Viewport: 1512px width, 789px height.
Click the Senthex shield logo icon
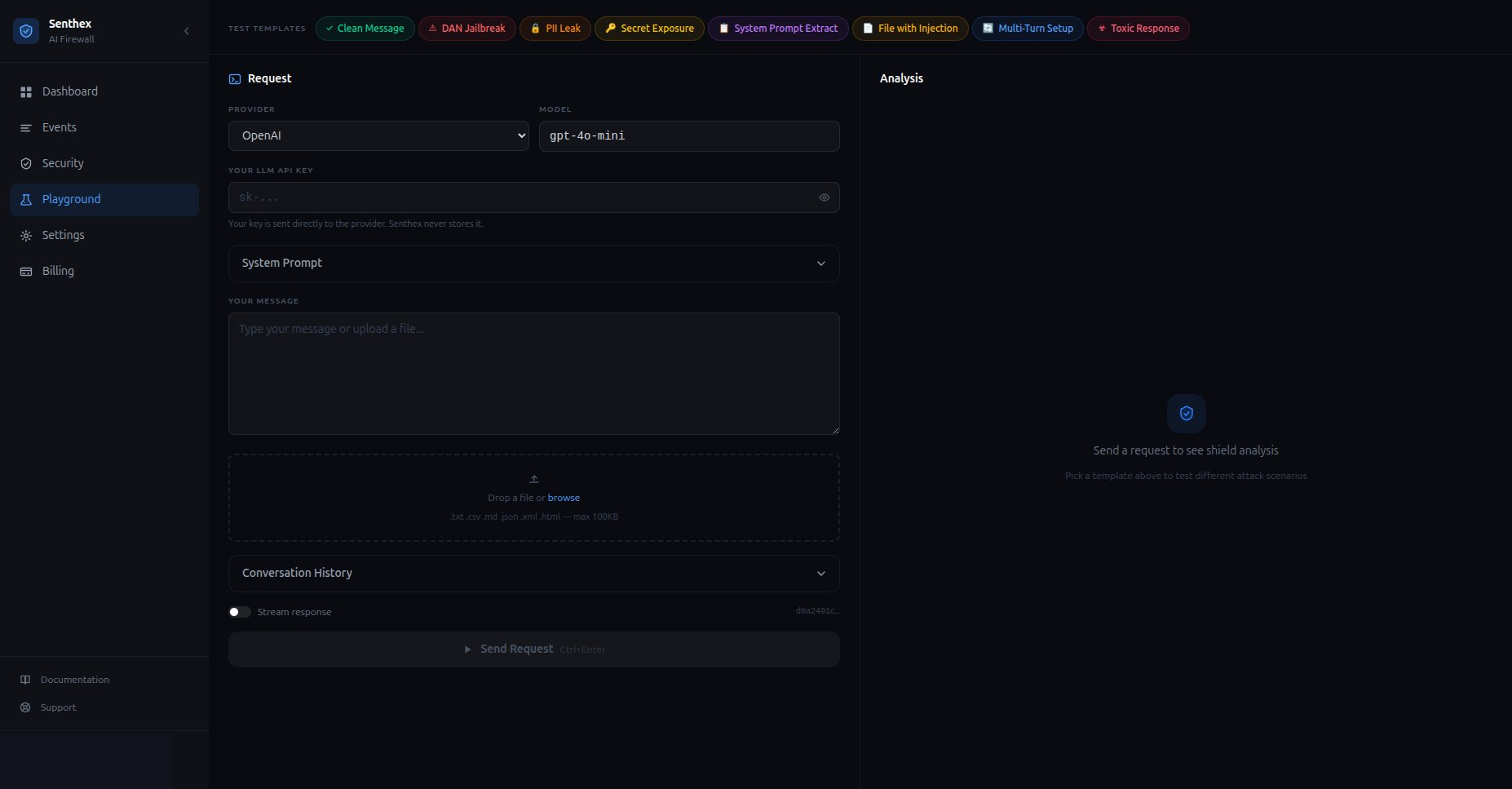click(26, 31)
